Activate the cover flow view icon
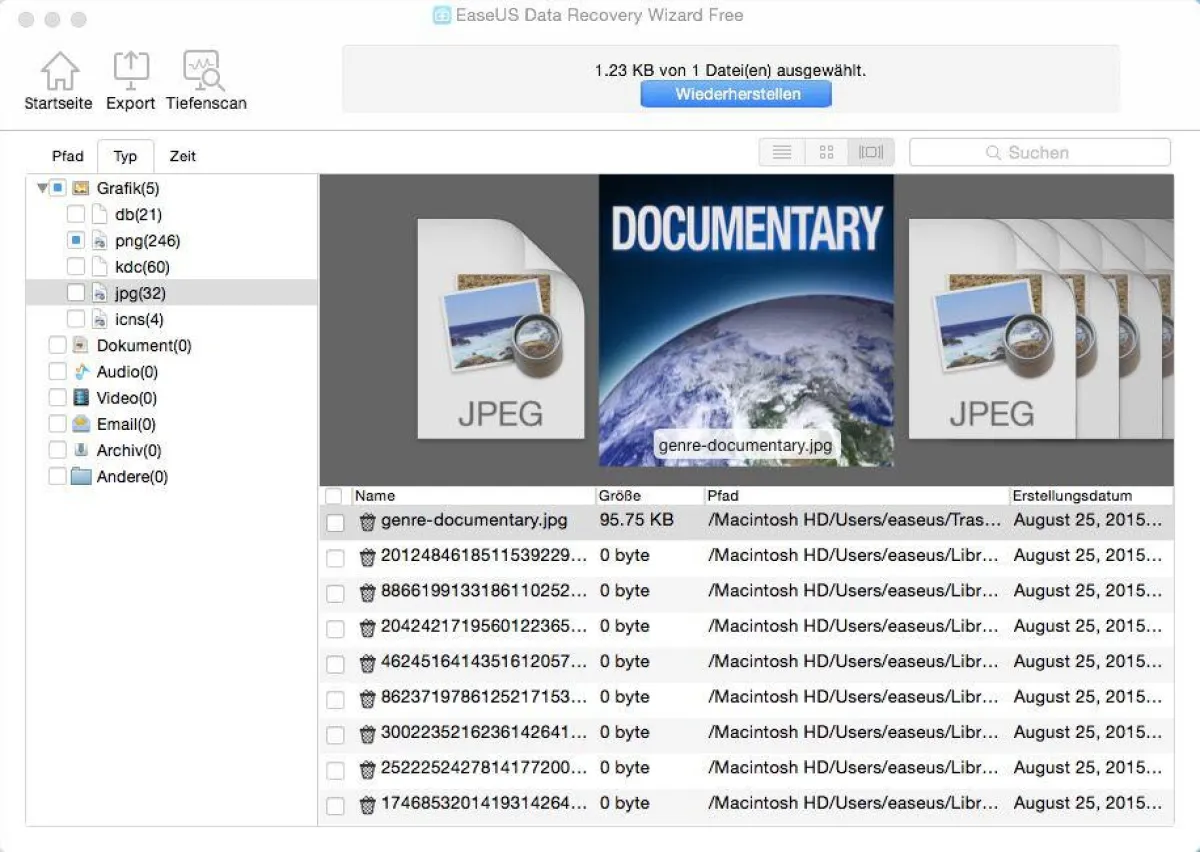1200x852 pixels. click(x=871, y=151)
